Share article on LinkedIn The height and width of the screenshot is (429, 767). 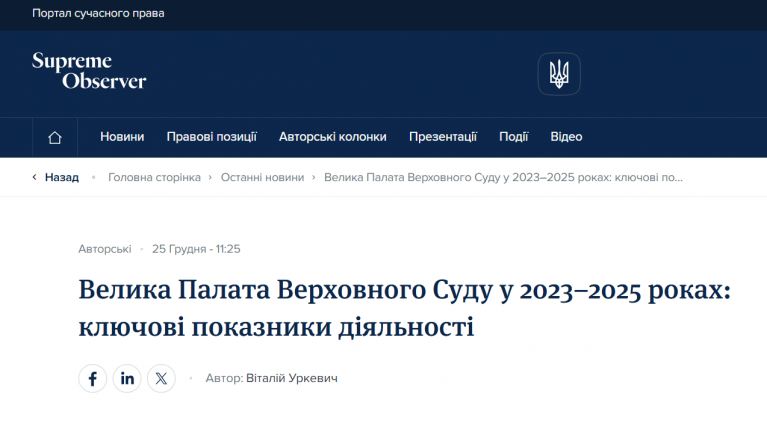[x=127, y=379]
